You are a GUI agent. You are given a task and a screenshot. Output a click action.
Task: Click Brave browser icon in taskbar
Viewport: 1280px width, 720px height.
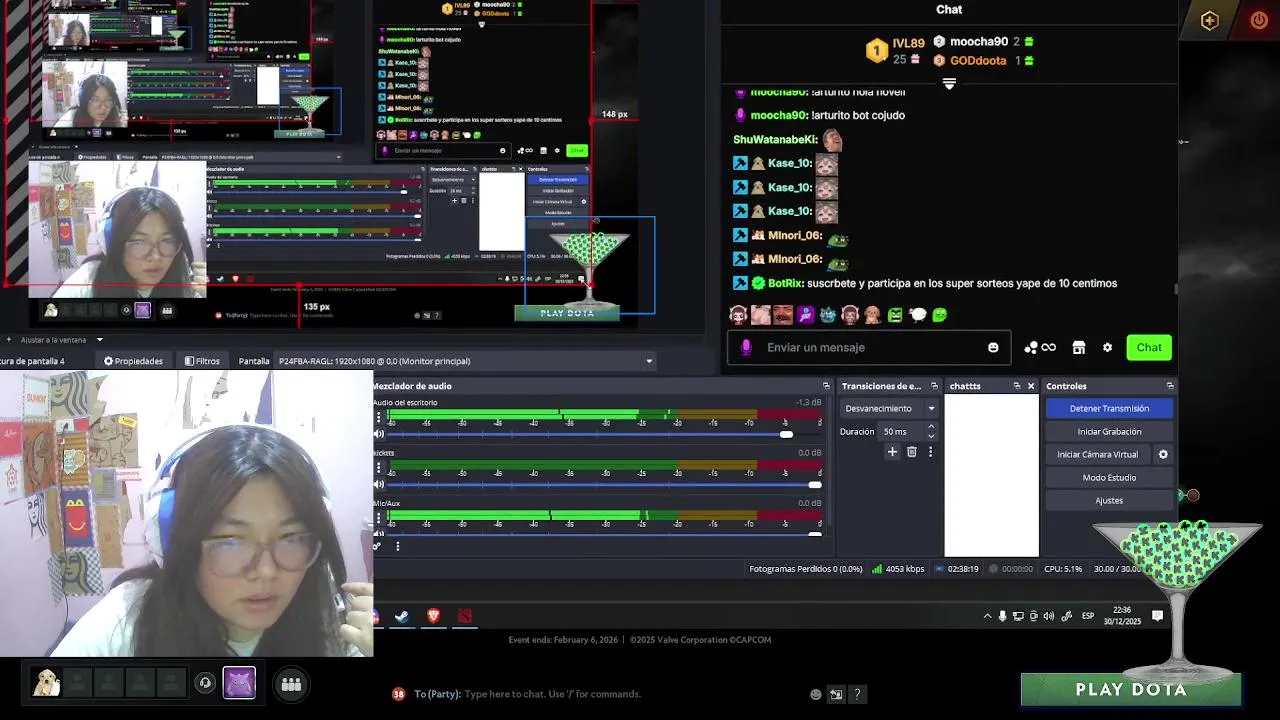(x=433, y=616)
